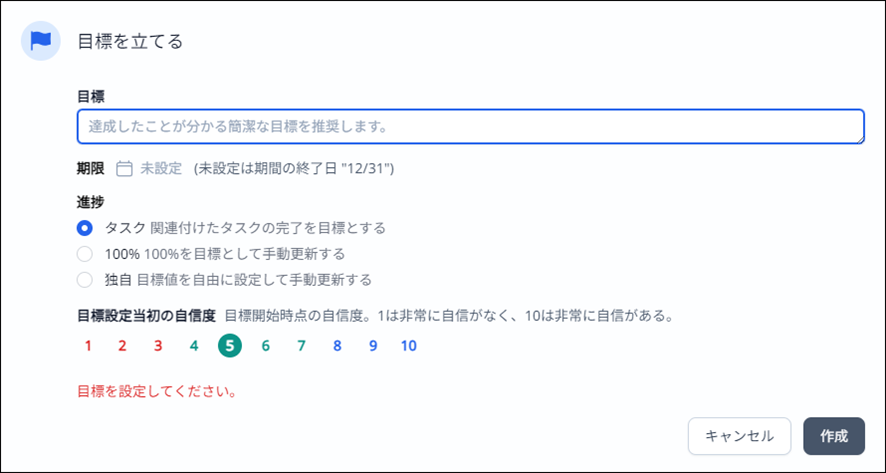
Task: Choose the 独自 custom target option
Action: click(85, 279)
